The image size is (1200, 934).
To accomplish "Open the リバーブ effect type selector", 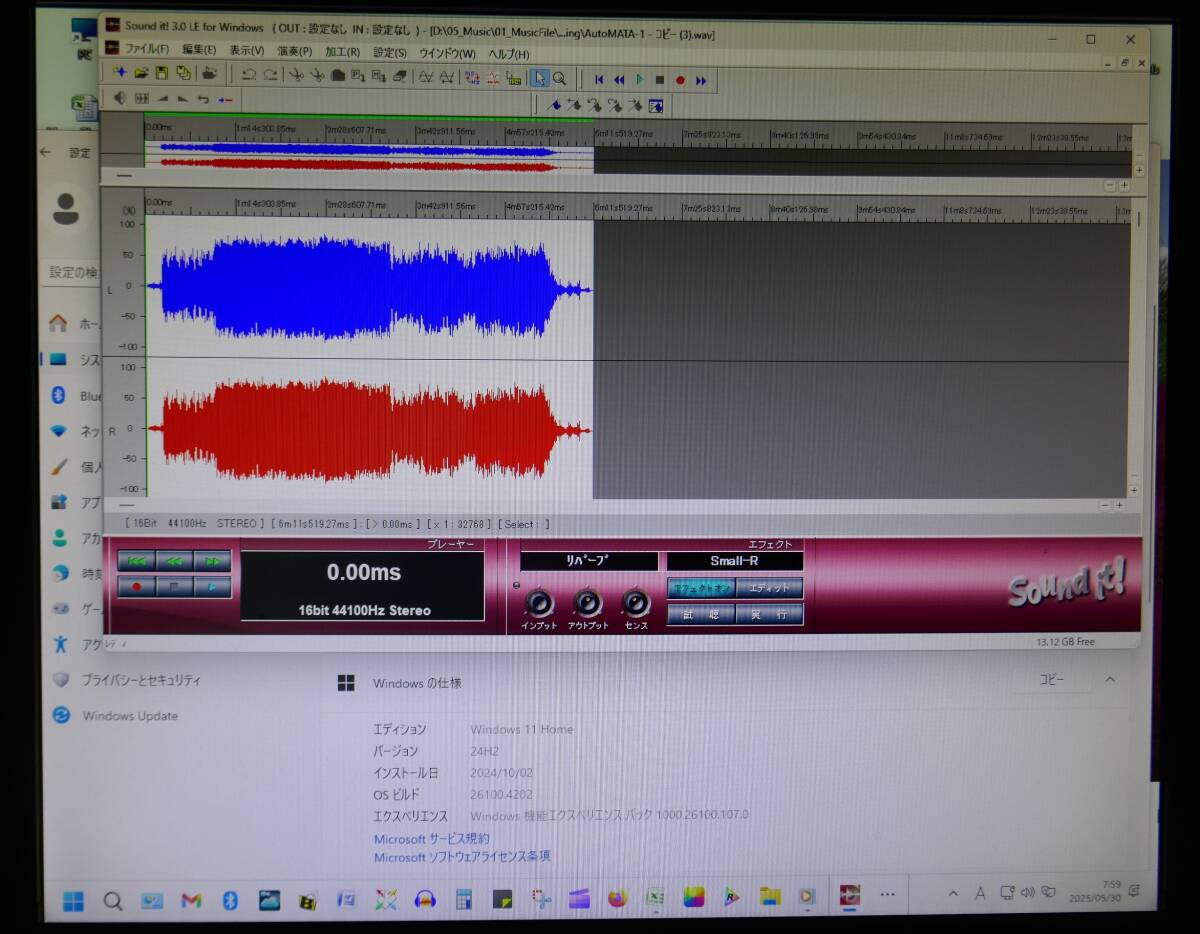I will pyautogui.click(x=589, y=561).
